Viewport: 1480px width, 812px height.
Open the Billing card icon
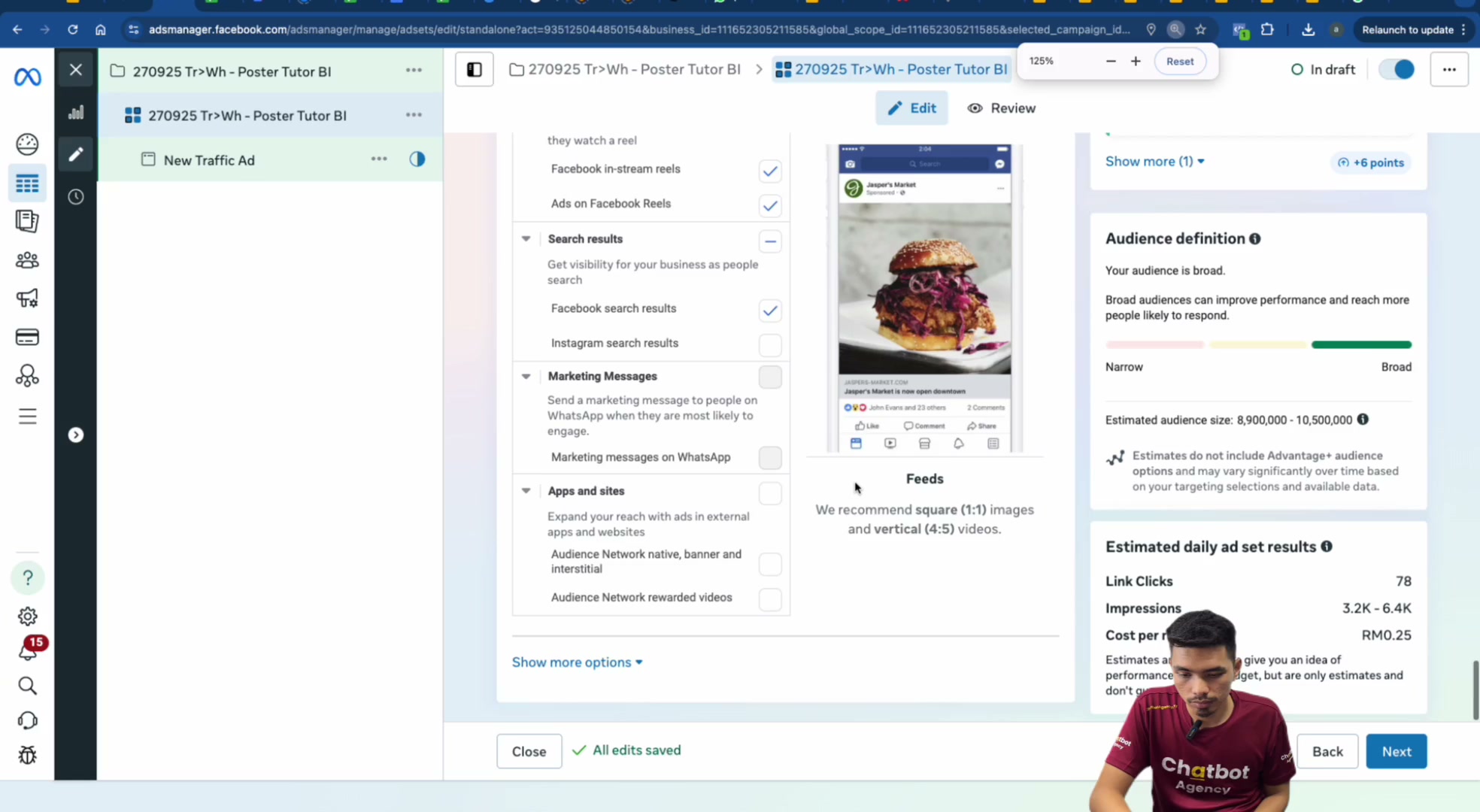pos(27,337)
